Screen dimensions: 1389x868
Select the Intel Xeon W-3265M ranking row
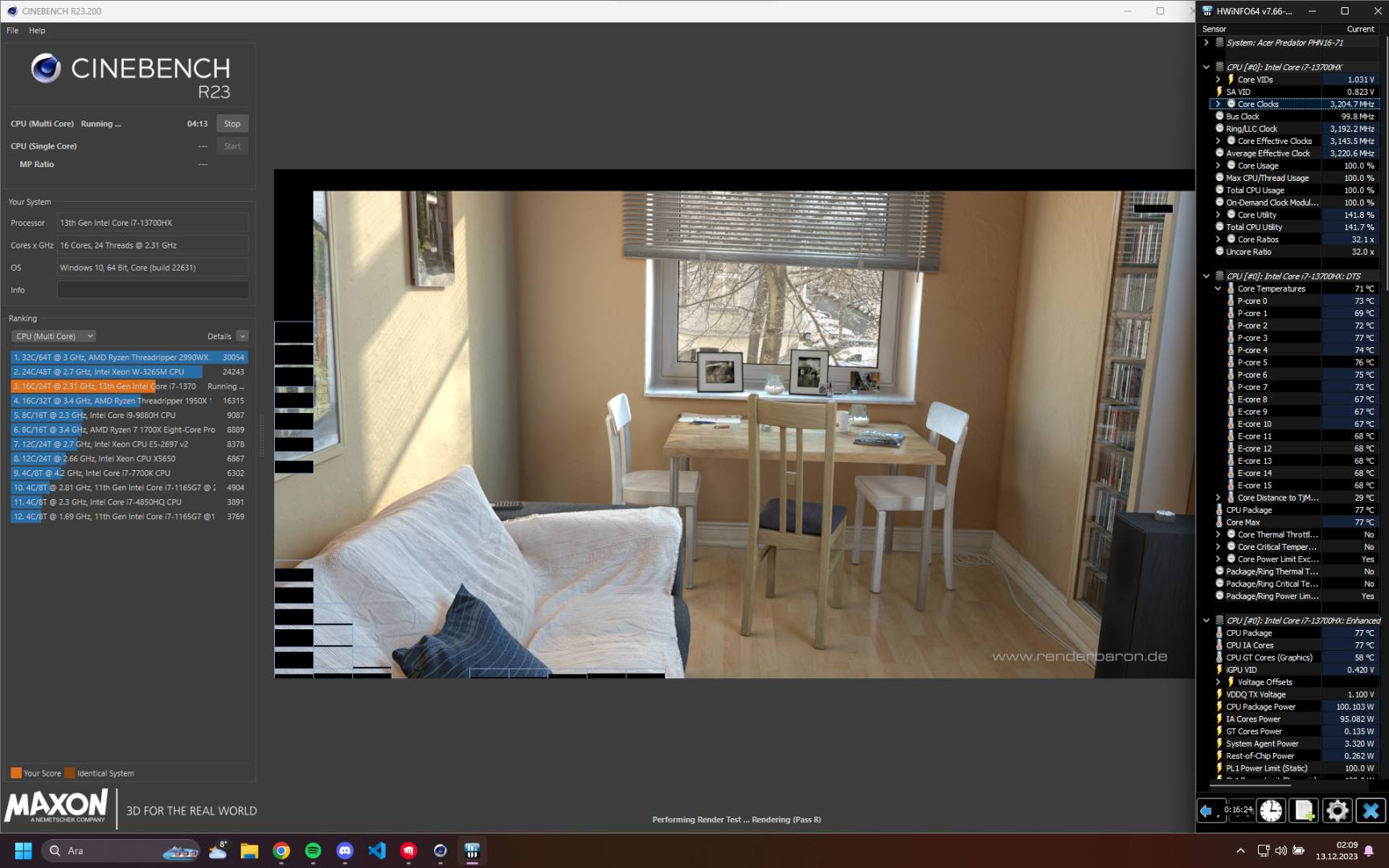pos(129,372)
